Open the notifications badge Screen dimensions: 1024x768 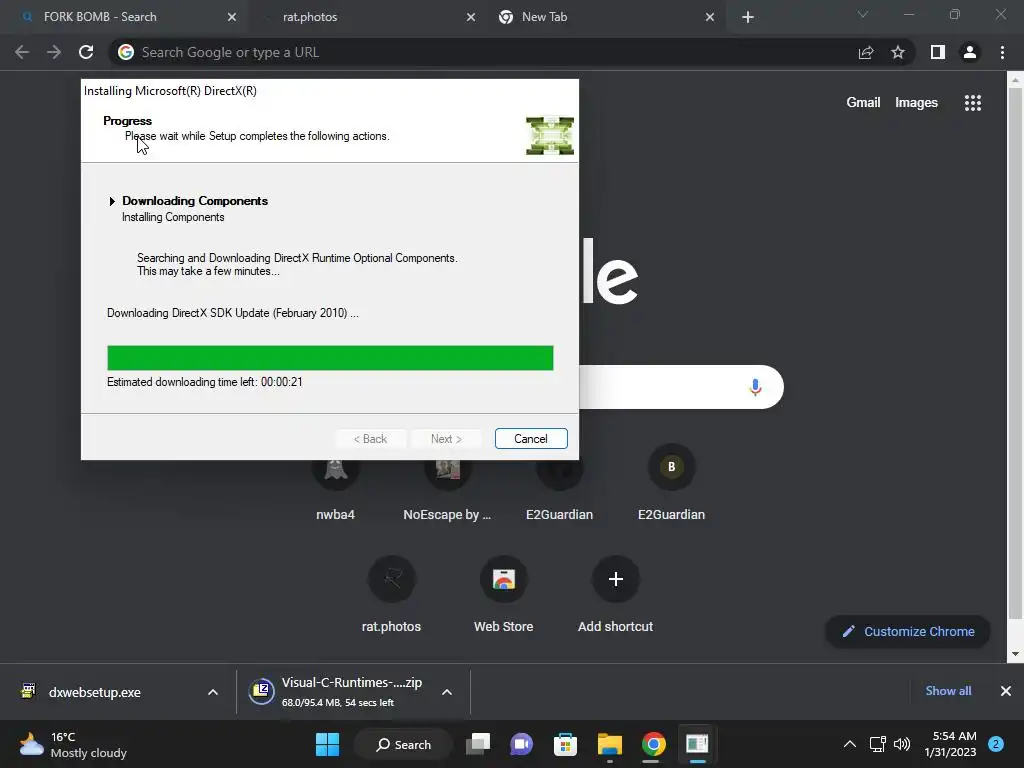click(x=996, y=744)
